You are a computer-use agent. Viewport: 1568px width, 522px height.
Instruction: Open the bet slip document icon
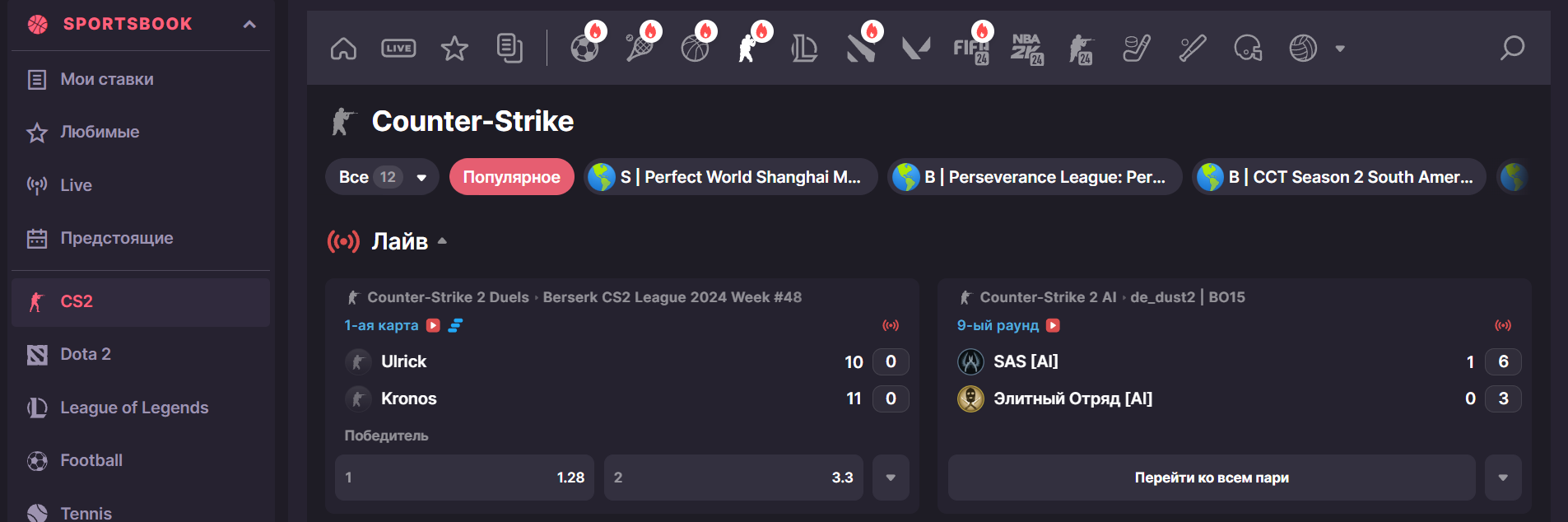coord(509,49)
